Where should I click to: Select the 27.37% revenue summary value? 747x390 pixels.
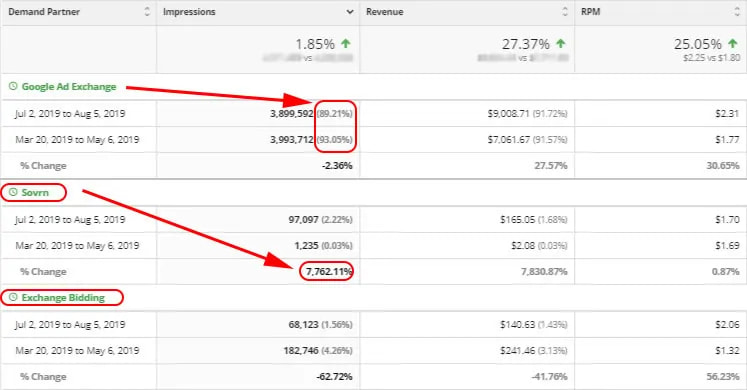[526, 44]
